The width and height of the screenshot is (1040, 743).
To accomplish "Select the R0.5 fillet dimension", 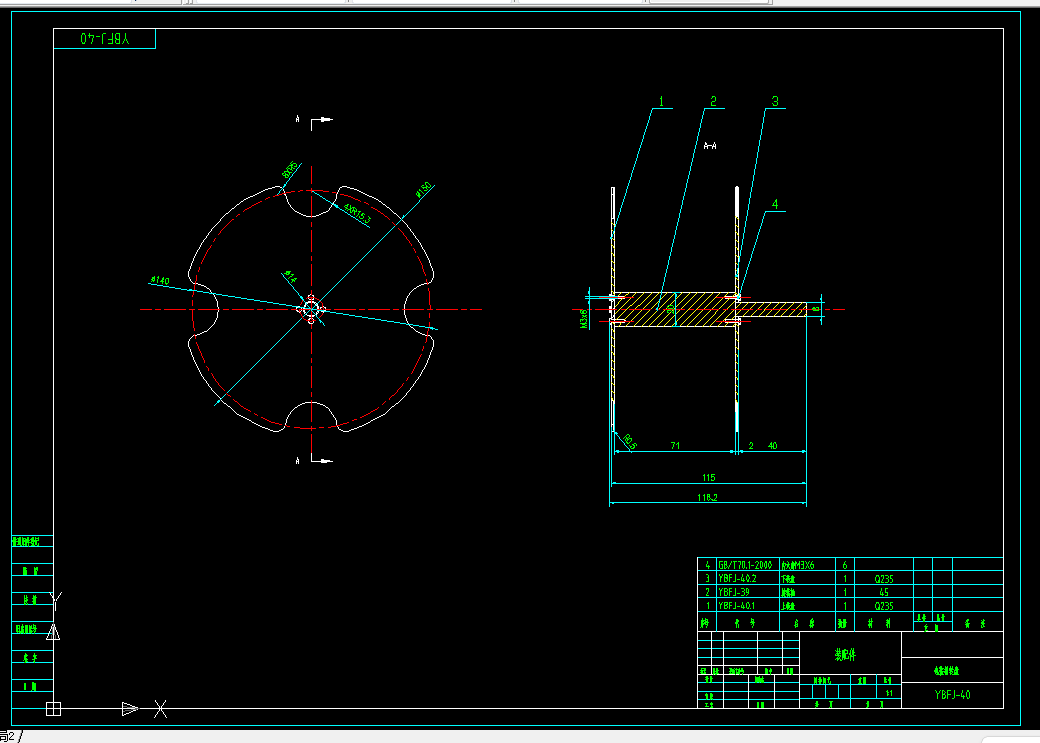I will [x=630, y=442].
